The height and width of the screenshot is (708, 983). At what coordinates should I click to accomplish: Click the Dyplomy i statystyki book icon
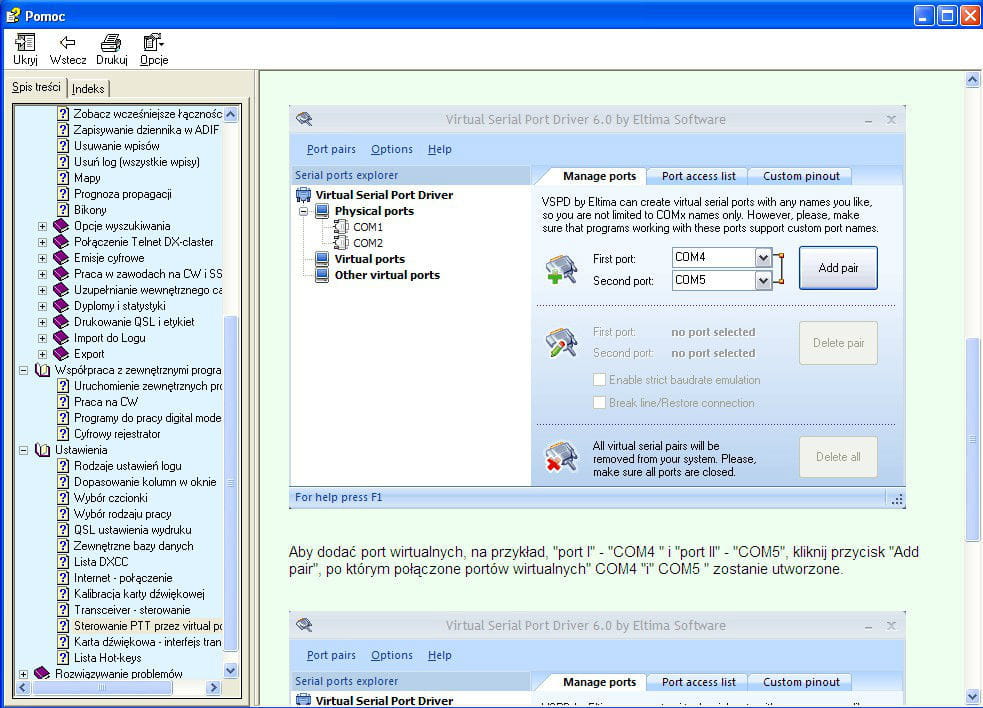click(61, 306)
